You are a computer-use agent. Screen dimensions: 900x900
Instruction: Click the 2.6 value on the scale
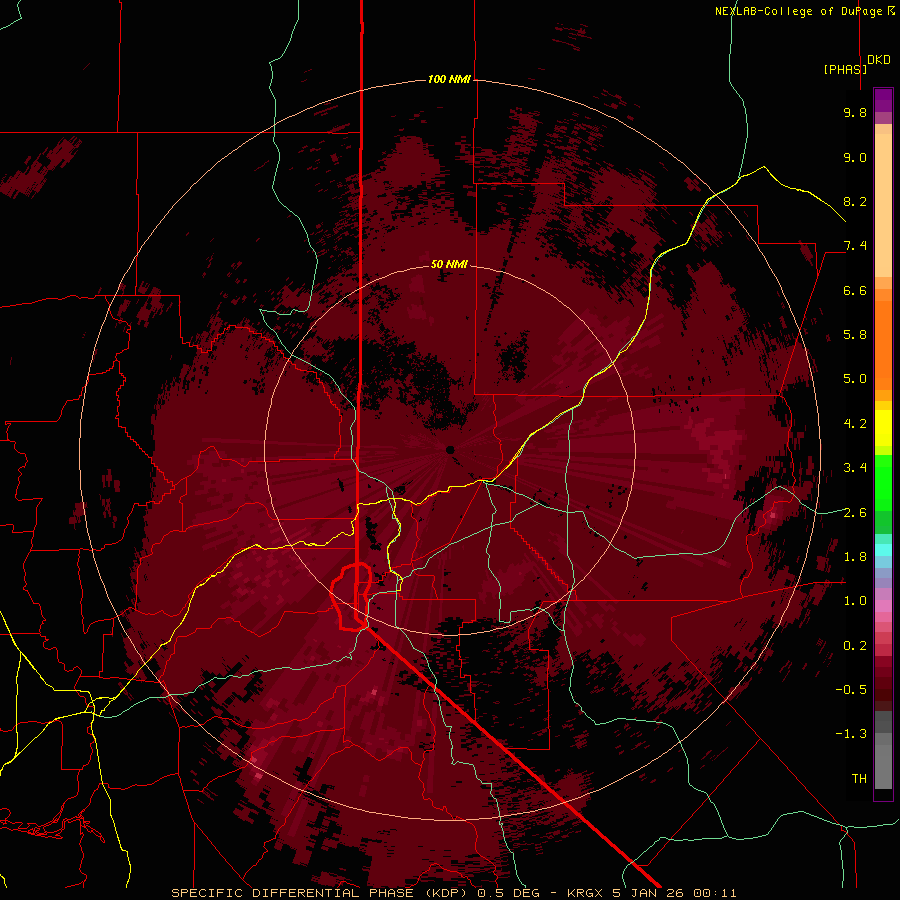click(855, 513)
